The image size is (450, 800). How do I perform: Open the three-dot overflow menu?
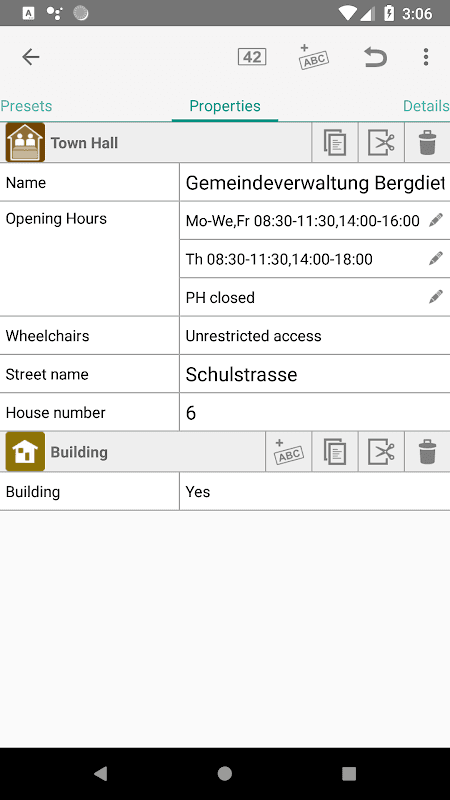[426, 57]
